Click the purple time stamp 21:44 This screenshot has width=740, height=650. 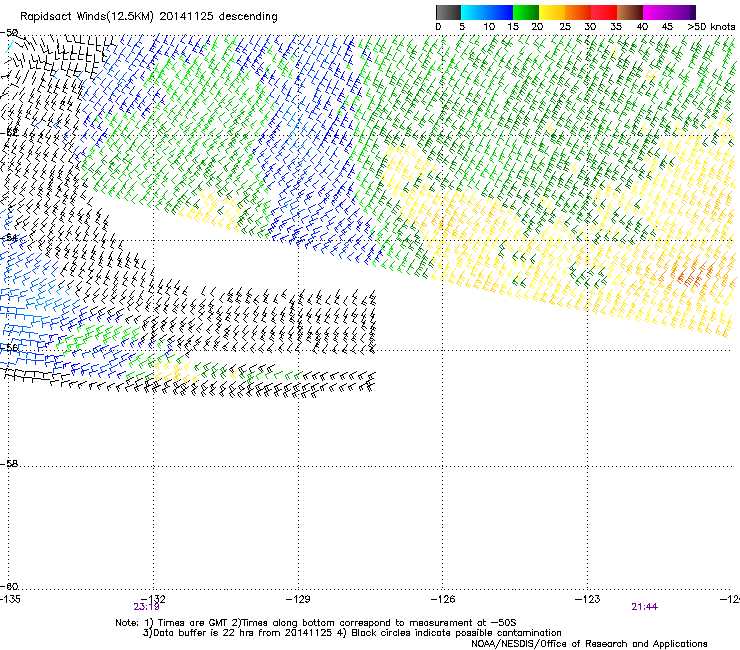tap(644, 607)
